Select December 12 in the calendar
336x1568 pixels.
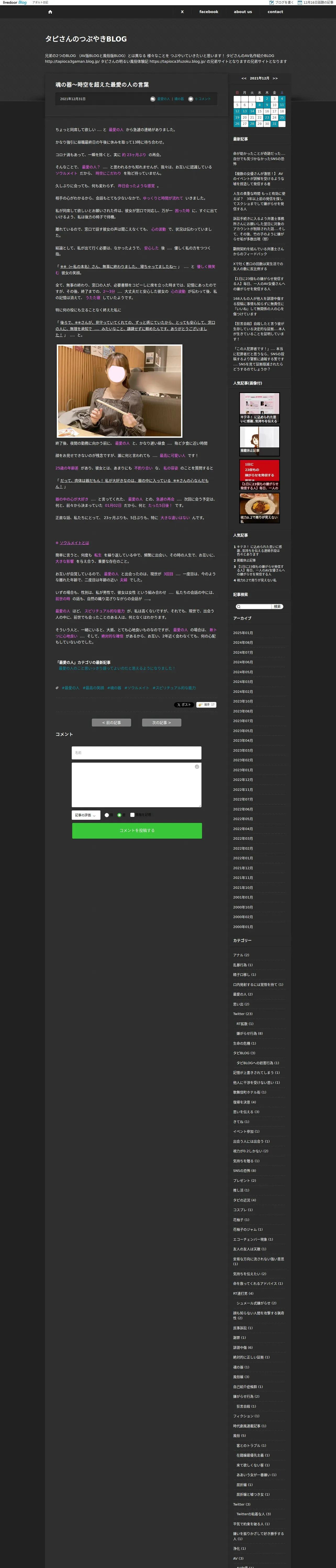(x=237, y=111)
